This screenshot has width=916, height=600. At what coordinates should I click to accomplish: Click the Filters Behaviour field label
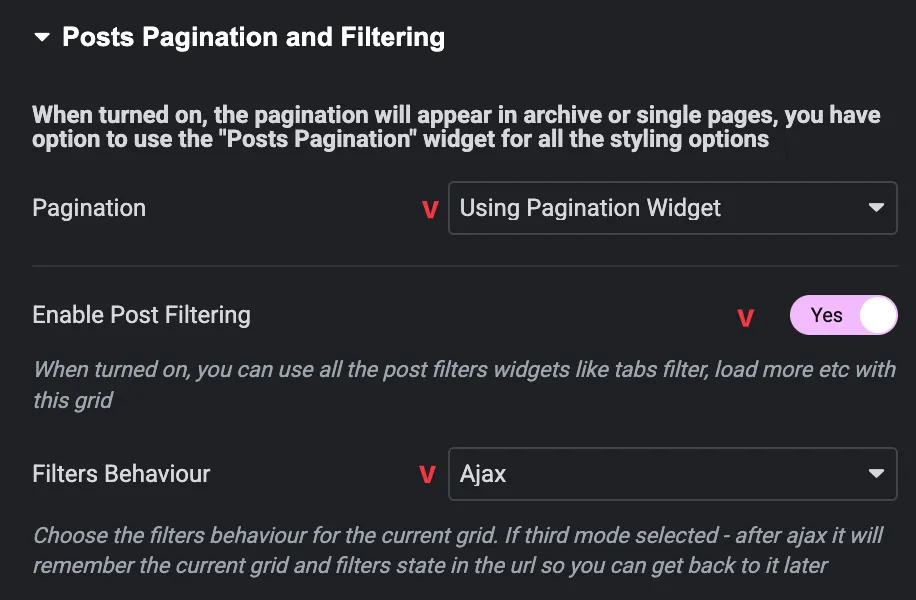click(x=121, y=474)
